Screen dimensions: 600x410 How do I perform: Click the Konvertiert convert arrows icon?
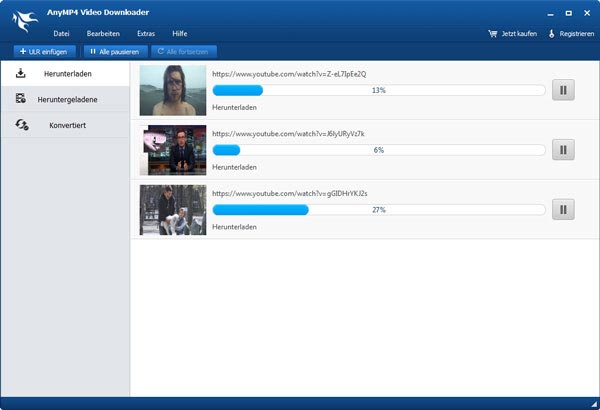(x=22, y=124)
